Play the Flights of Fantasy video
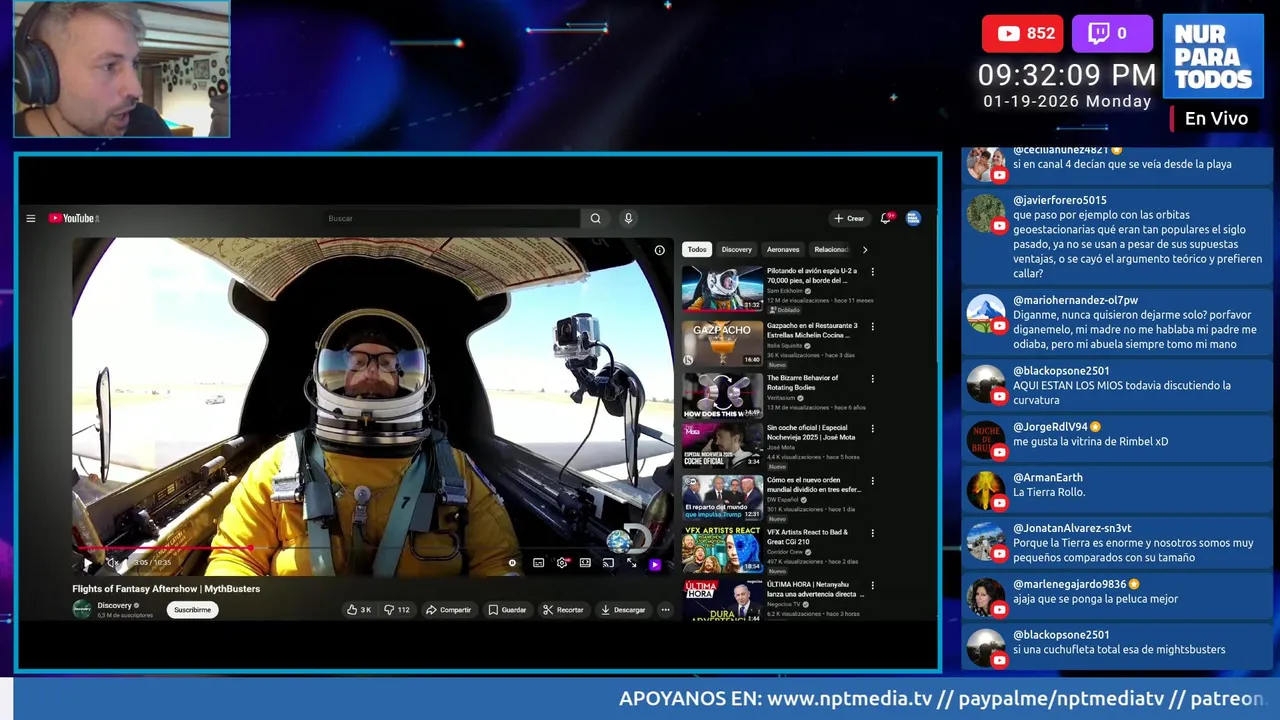 (x=87, y=563)
